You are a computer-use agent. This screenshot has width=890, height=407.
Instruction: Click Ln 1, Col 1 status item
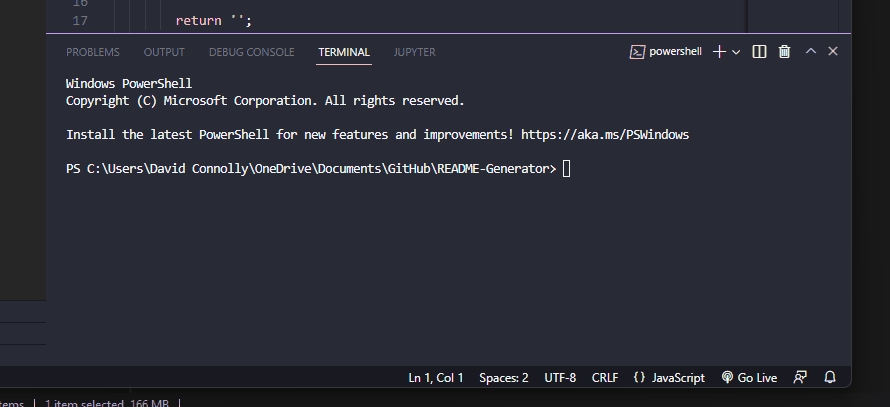[436, 377]
